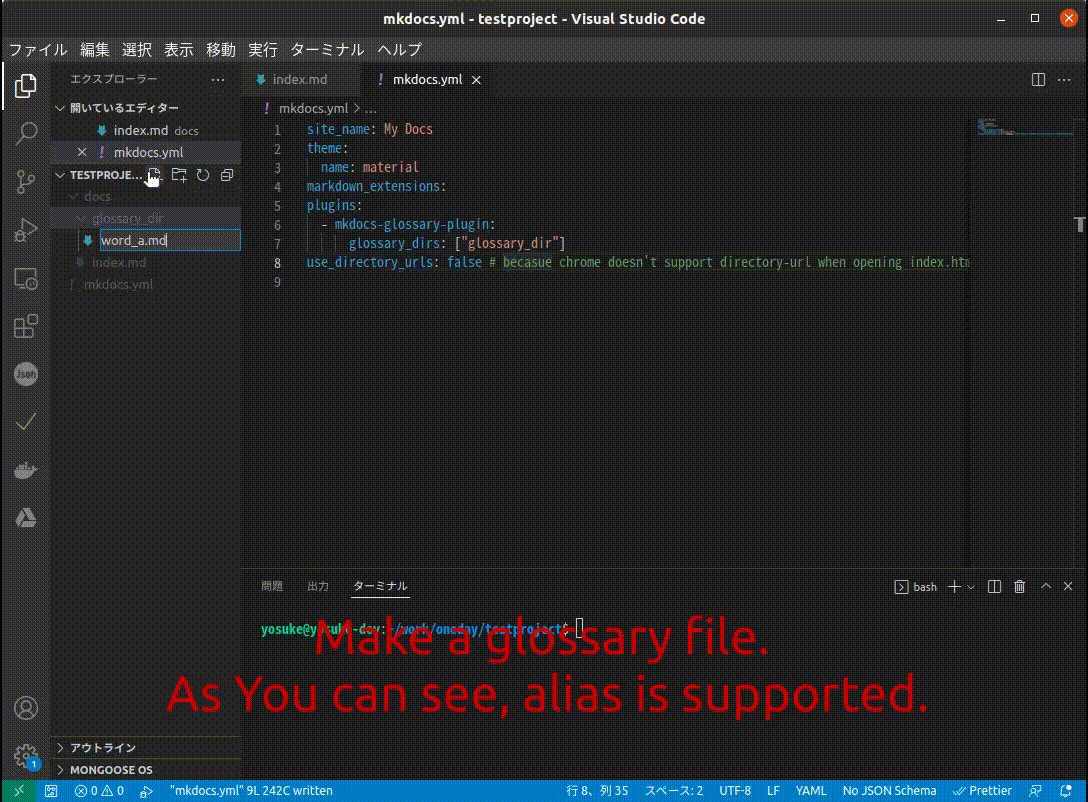
Task: Show errors and warnings count
Action: tap(99, 791)
